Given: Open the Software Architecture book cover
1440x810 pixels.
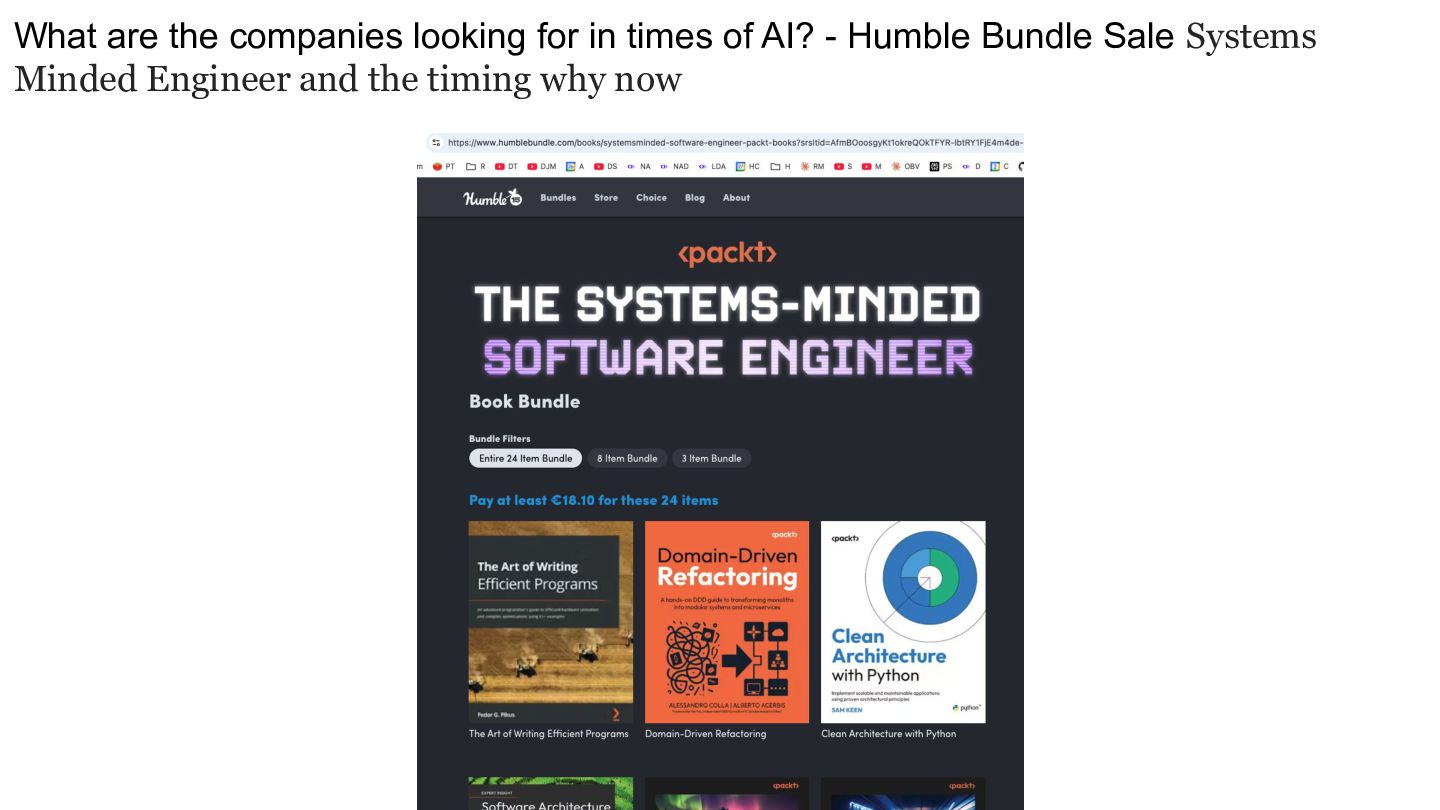Looking at the screenshot, I should 551,794.
